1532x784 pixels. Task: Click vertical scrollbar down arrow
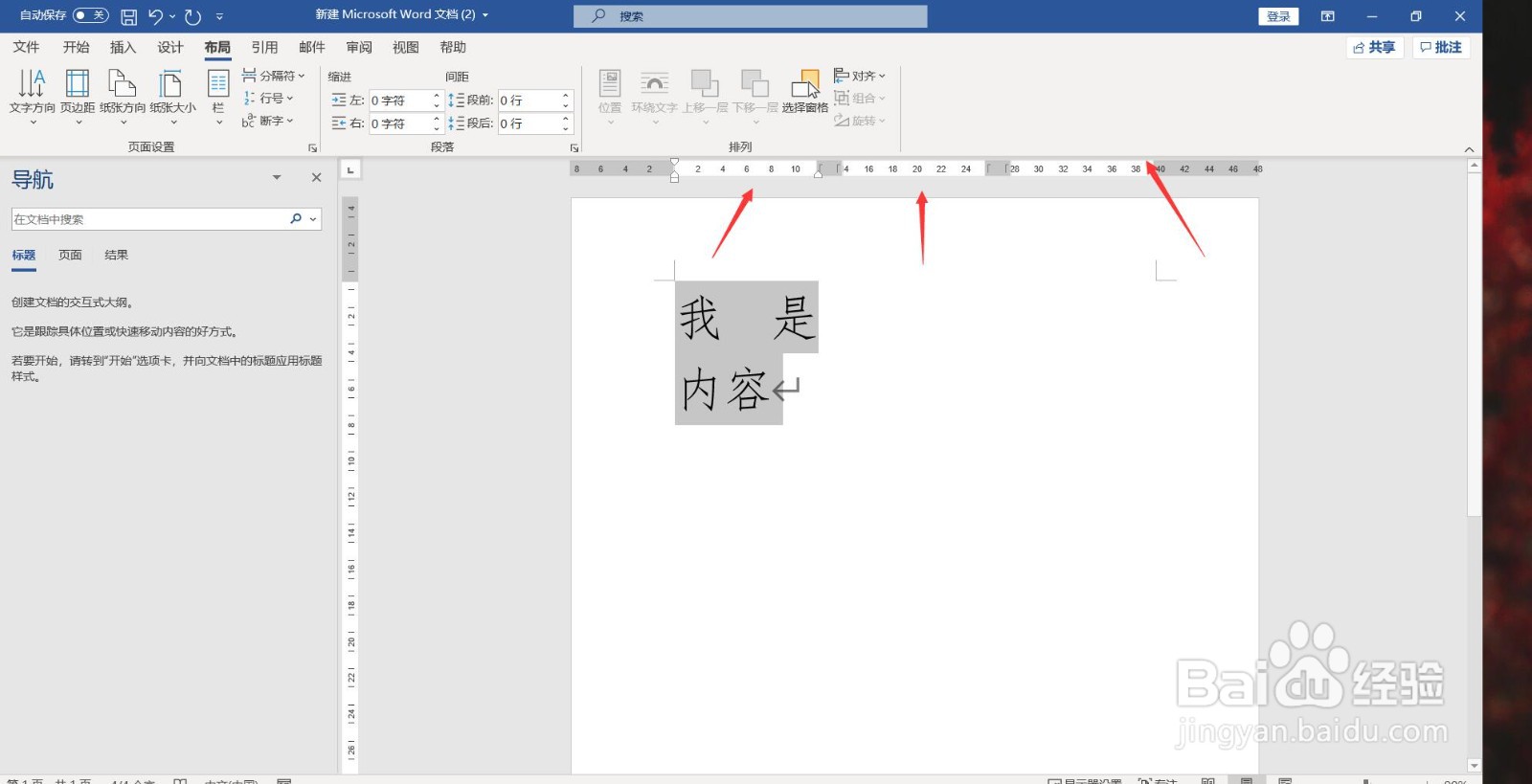click(1475, 766)
